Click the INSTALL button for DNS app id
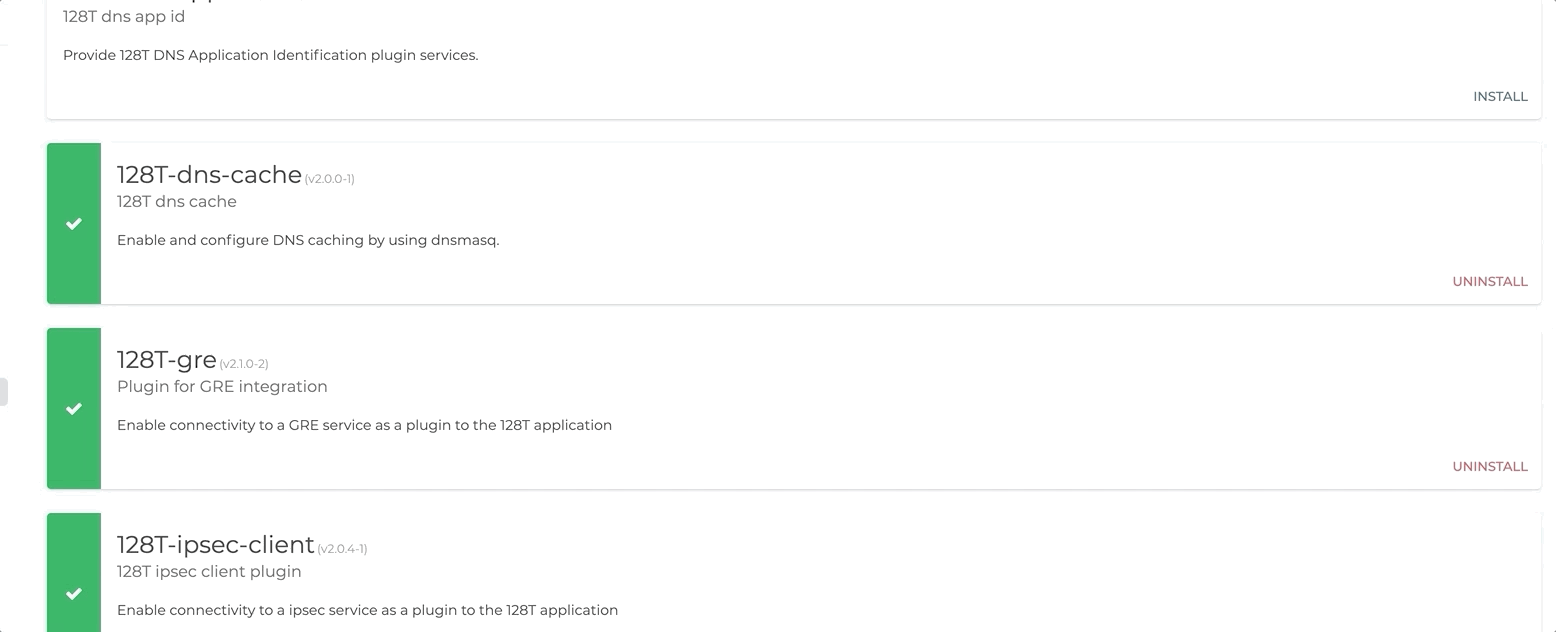The image size is (1556, 632). tap(1500, 97)
